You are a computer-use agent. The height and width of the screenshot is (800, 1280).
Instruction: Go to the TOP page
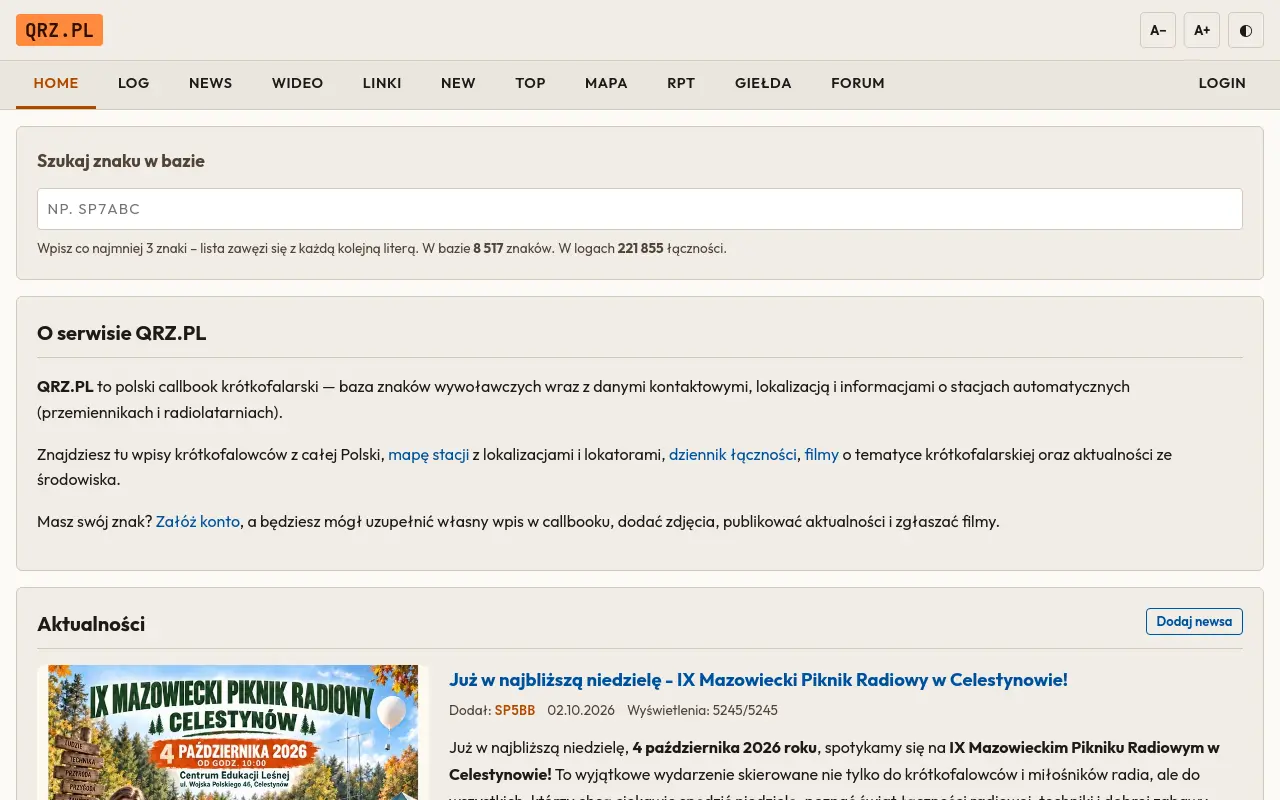(530, 83)
